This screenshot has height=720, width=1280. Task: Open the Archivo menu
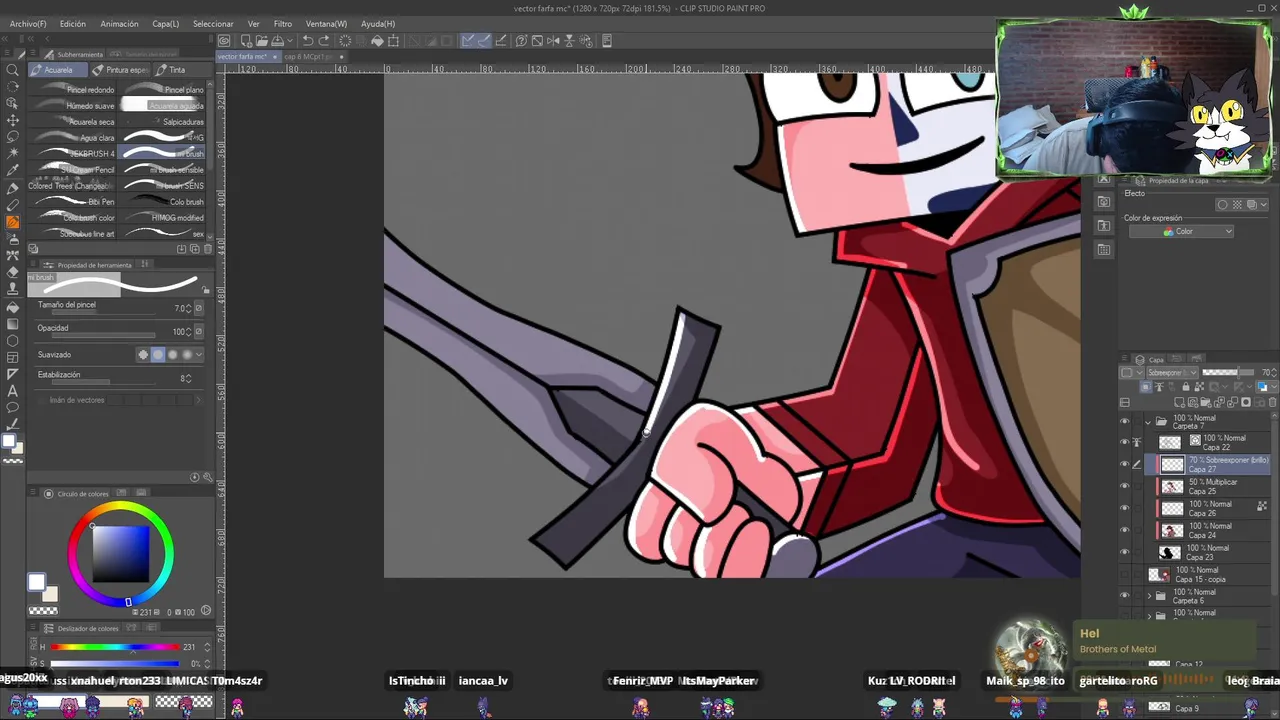point(28,24)
